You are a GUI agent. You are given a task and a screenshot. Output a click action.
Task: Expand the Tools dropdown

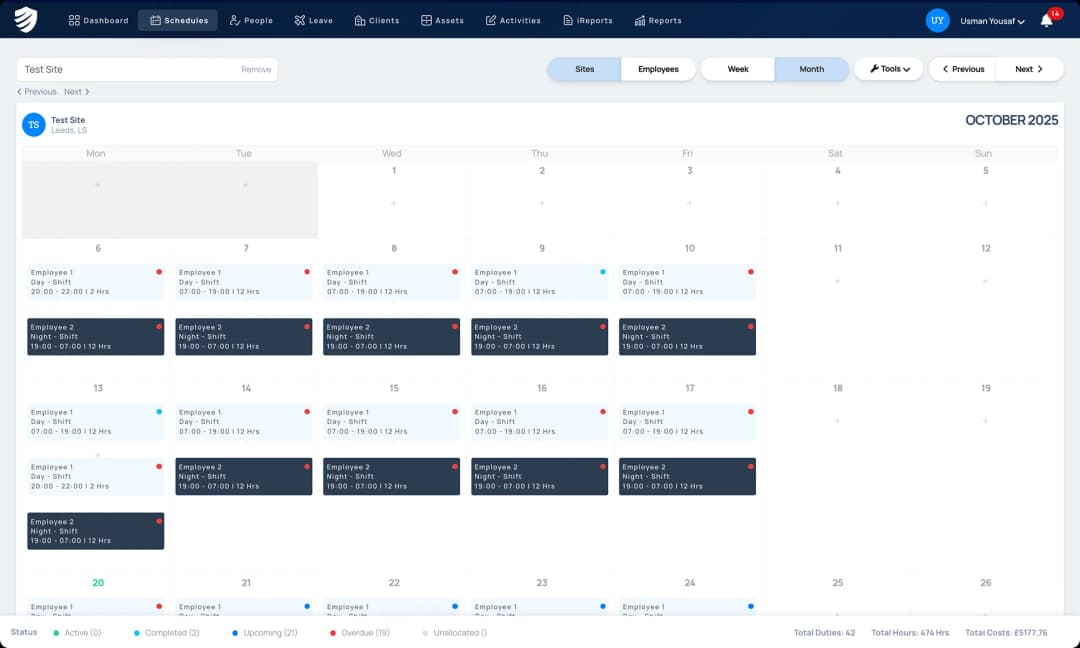[888, 69]
